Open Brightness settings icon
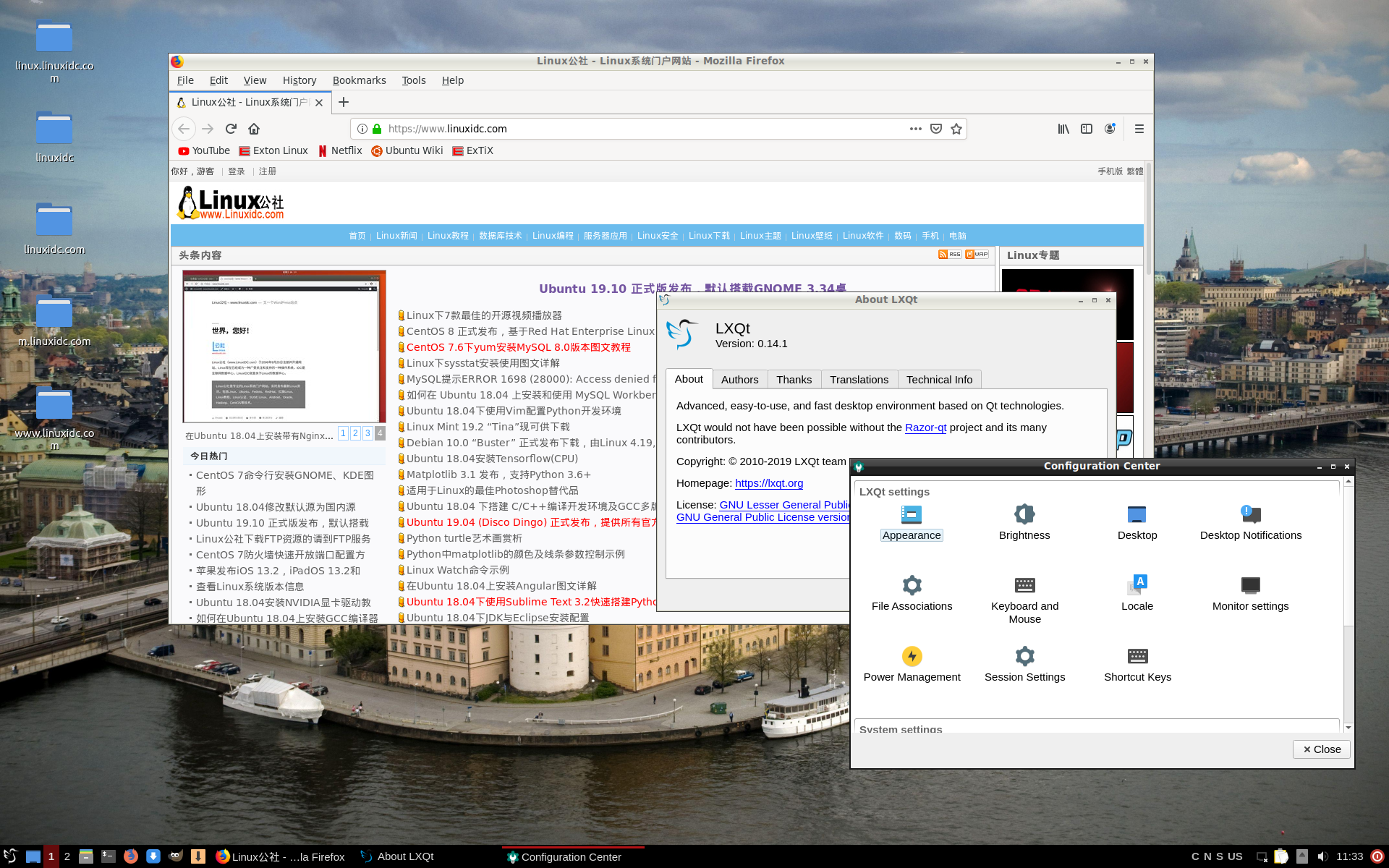The image size is (1389, 868). pyautogui.click(x=1024, y=523)
